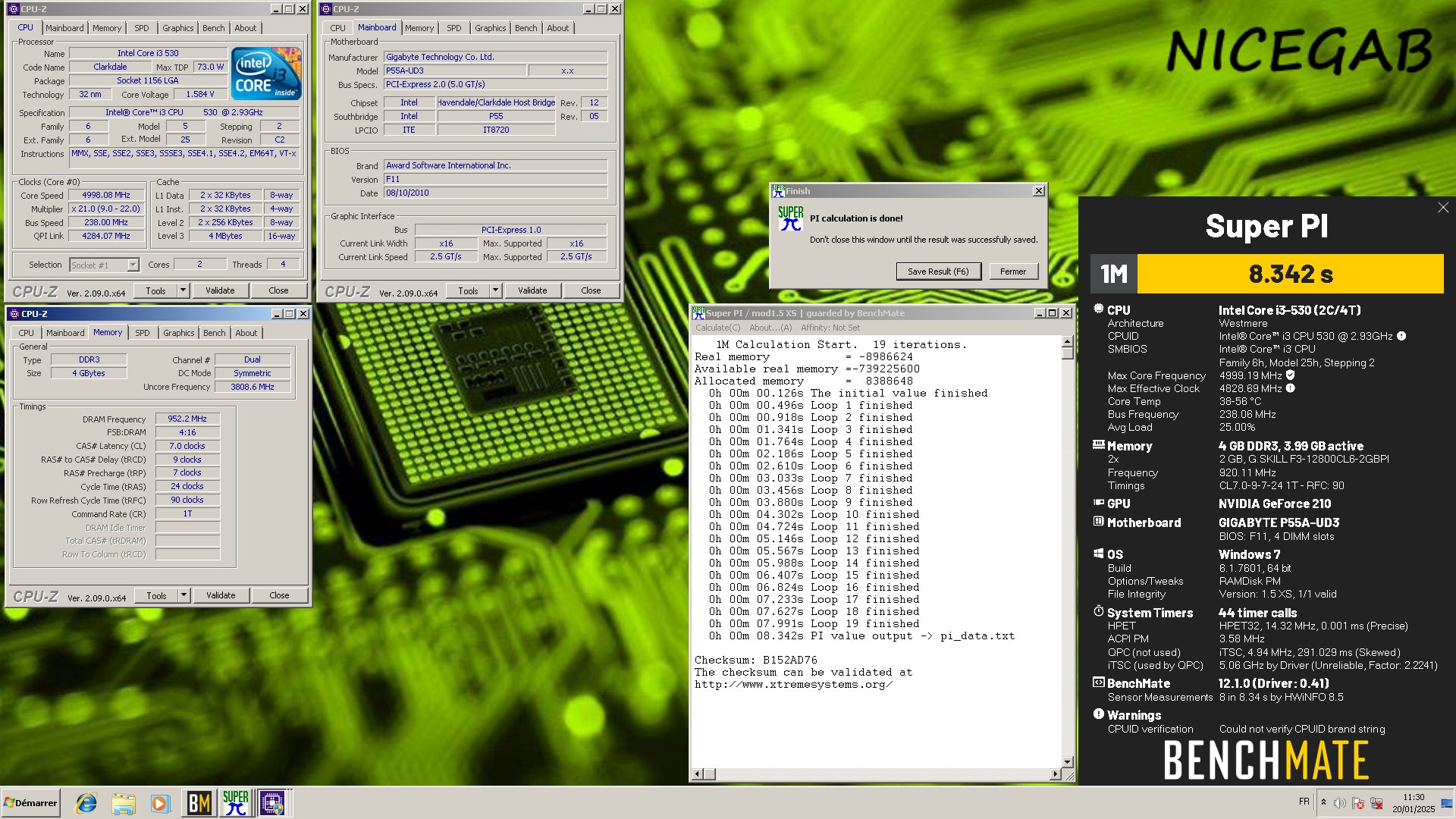
Task: Click the Memory module icon in BenchMate panel
Action: click(x=1098, y=445)
